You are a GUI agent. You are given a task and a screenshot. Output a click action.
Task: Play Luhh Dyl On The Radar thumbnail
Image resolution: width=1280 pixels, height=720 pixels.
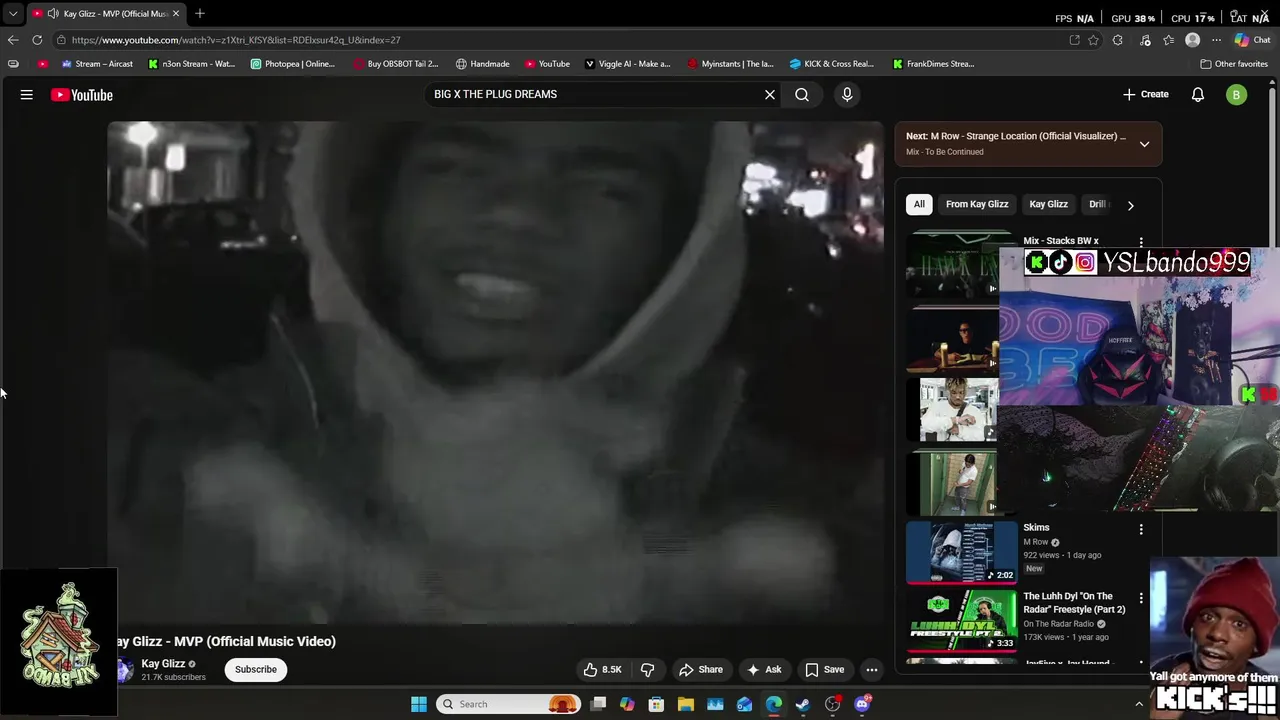(x=961, y=620)
